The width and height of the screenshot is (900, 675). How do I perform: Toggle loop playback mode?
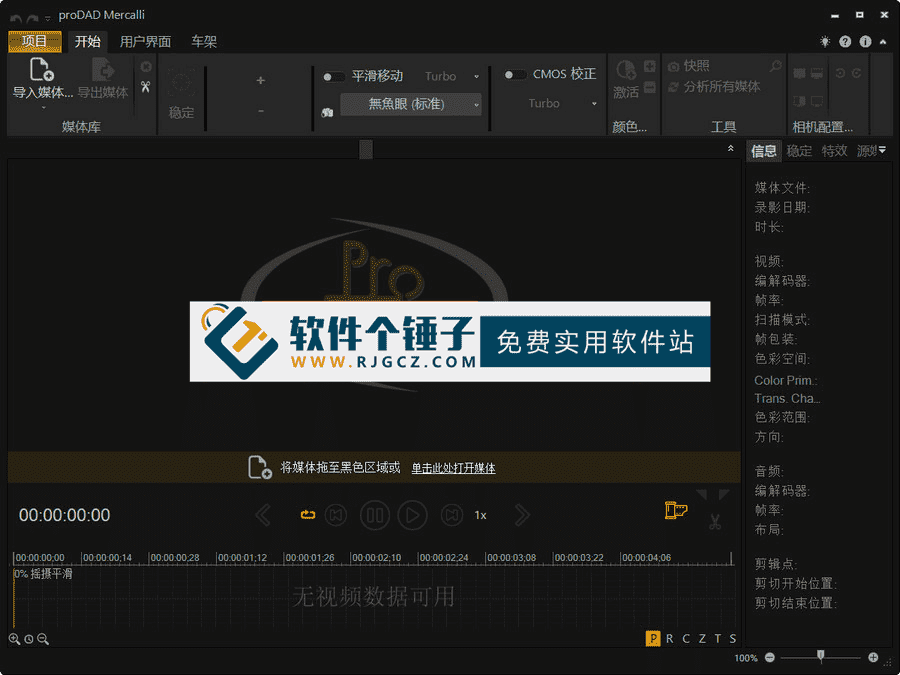(x=308, y=514)
